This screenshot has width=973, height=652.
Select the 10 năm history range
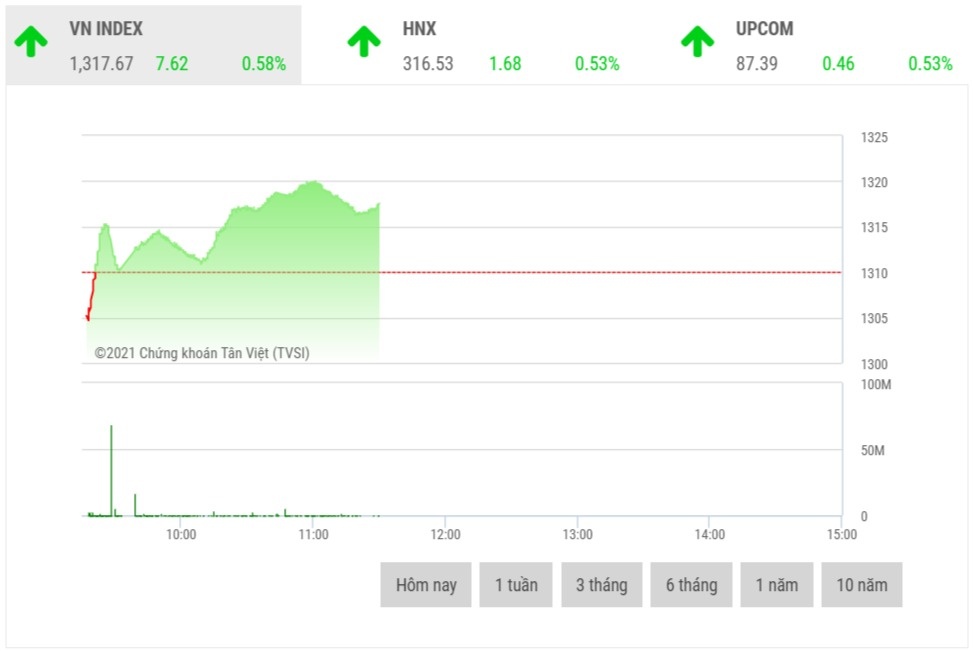pyautogui.click(x=862, y=585)
